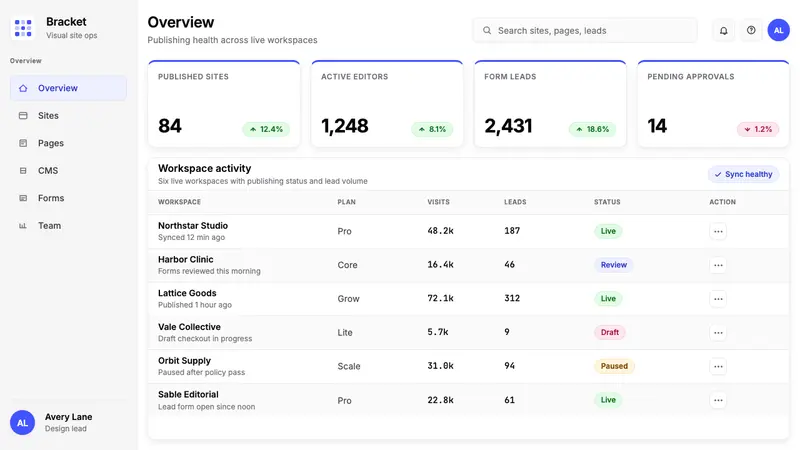
Task: Click the Paused status badge for Orbit Supply
Action: coord(614,366)
